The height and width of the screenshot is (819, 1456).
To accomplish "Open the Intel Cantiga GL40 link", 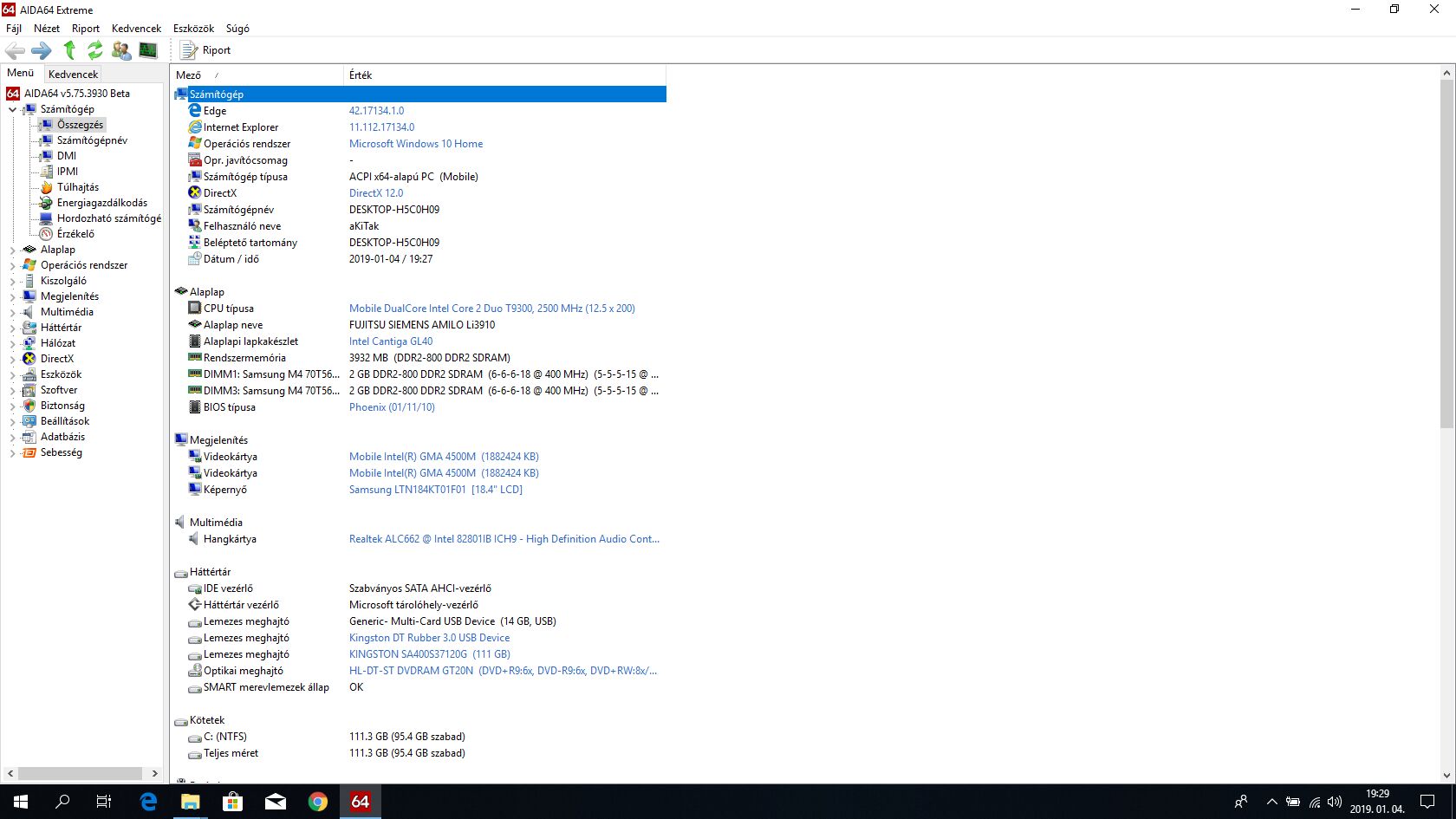I will 391,341.
